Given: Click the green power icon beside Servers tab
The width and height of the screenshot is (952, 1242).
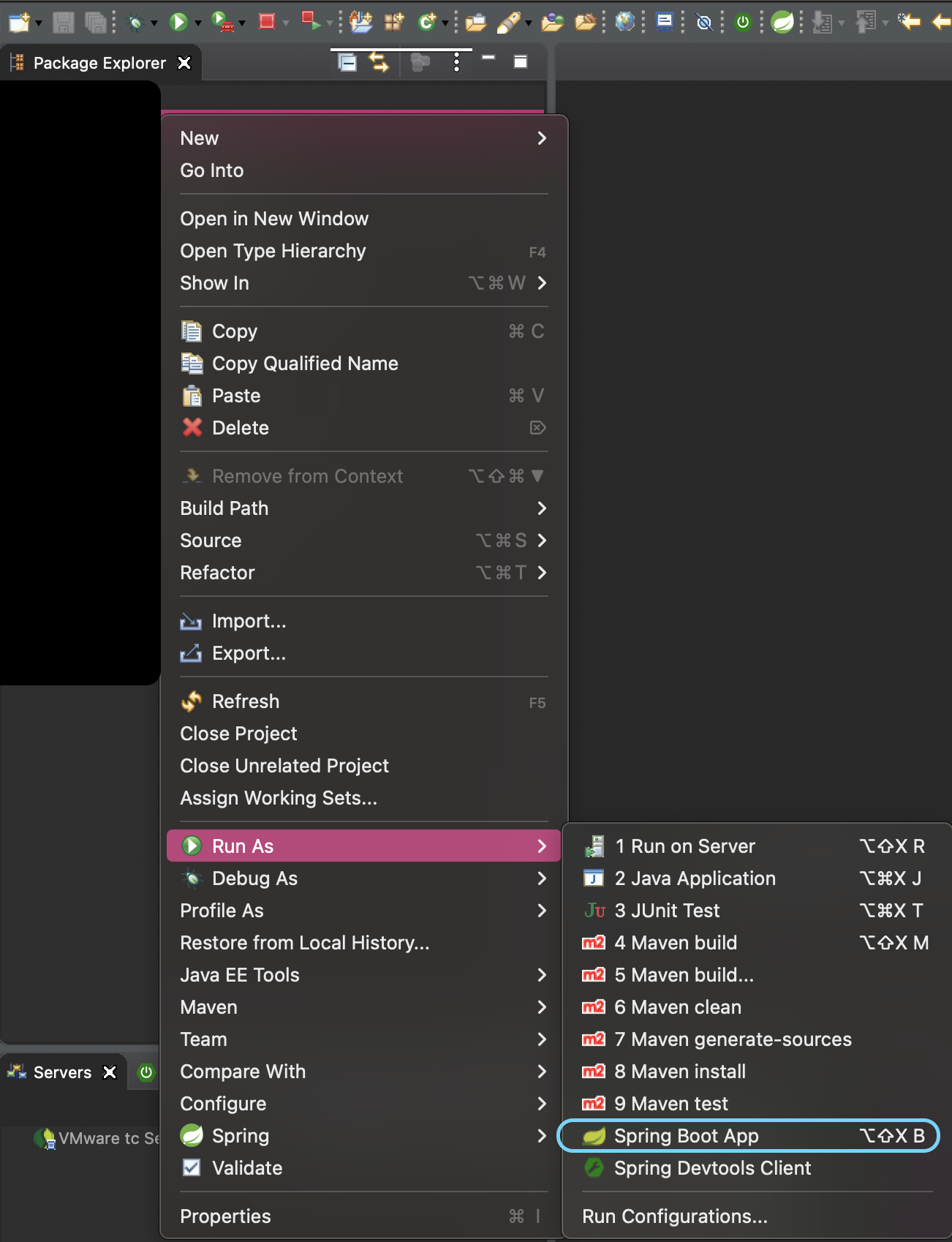Looking at the screenshot, I should pyautogui.click(x=146, y=1072).
